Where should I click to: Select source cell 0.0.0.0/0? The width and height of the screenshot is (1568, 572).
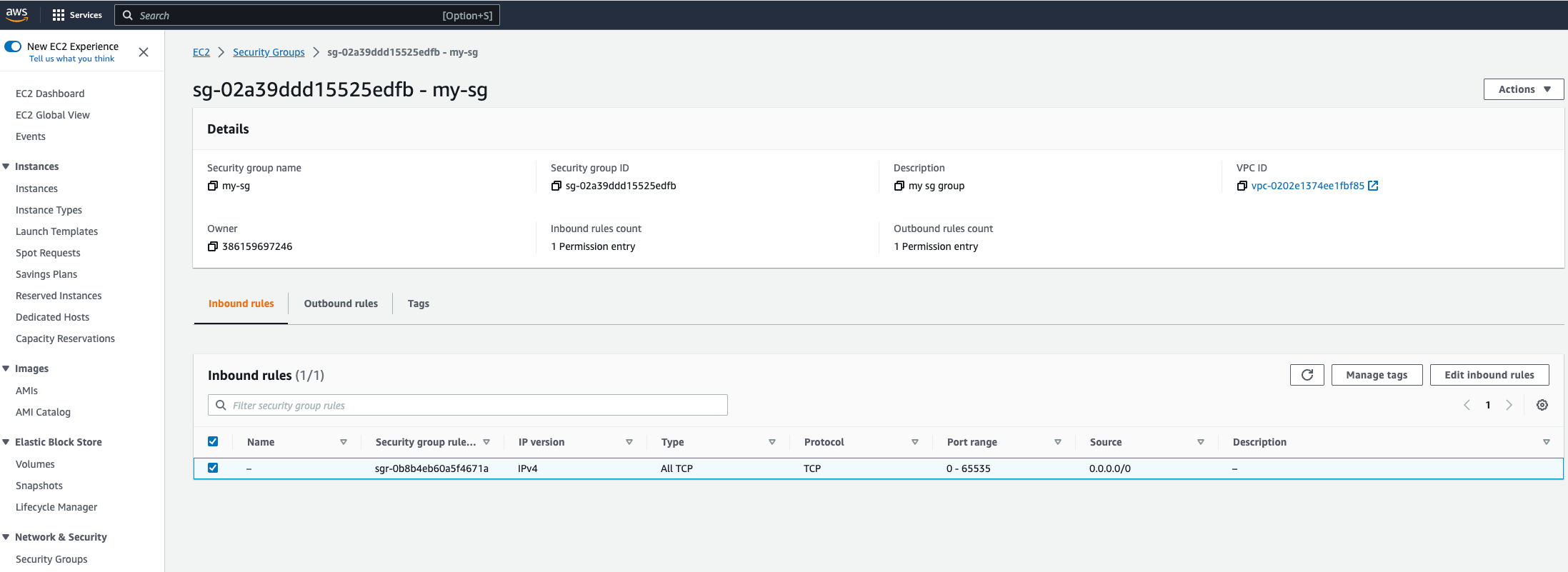coord(1110,468)
